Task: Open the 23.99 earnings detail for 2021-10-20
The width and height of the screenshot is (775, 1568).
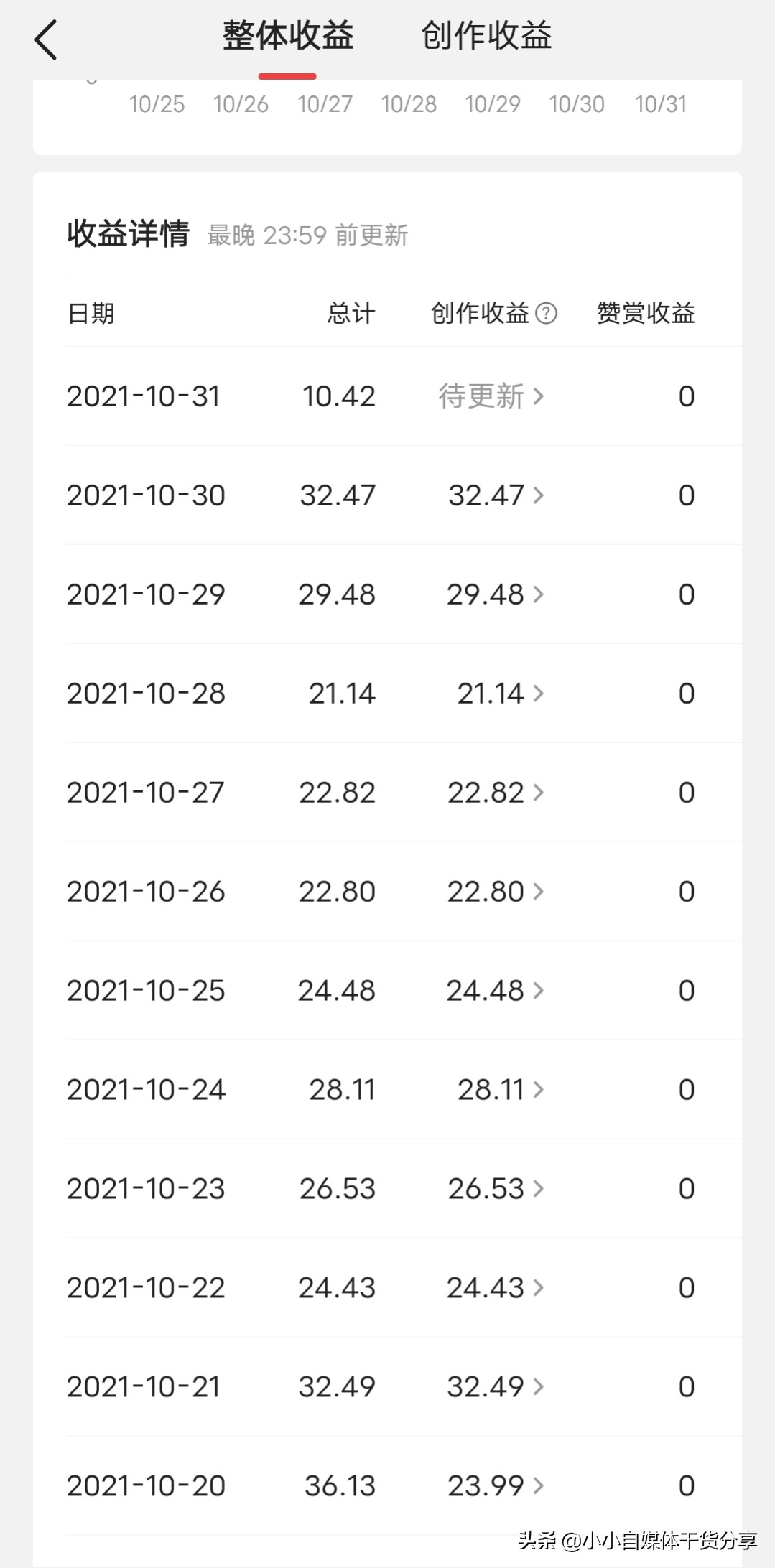Action: pyautogui.click(x=496, y=1486)
